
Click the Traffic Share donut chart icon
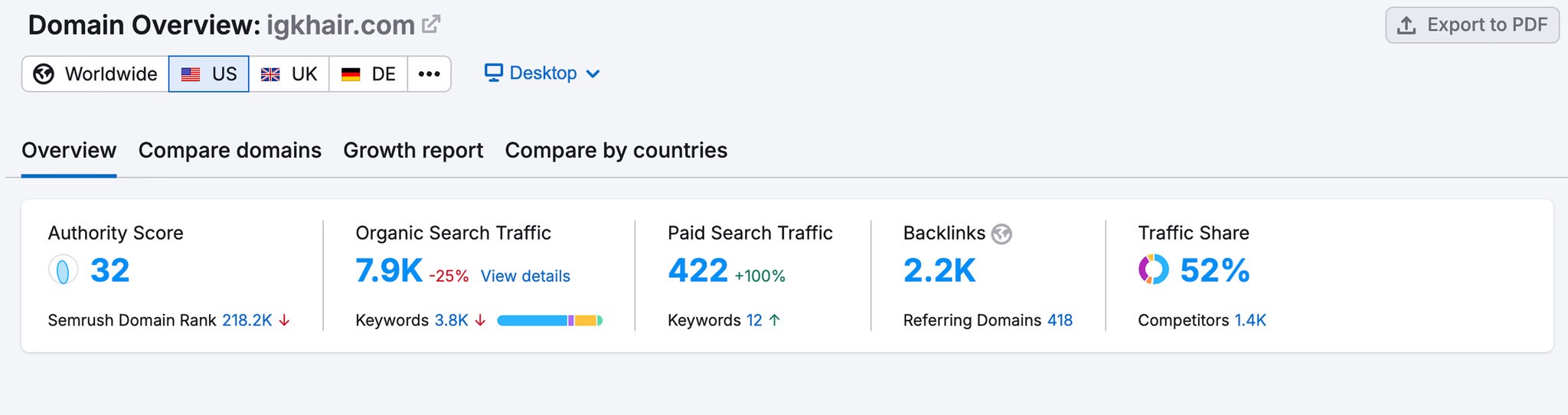(1154, 270)
